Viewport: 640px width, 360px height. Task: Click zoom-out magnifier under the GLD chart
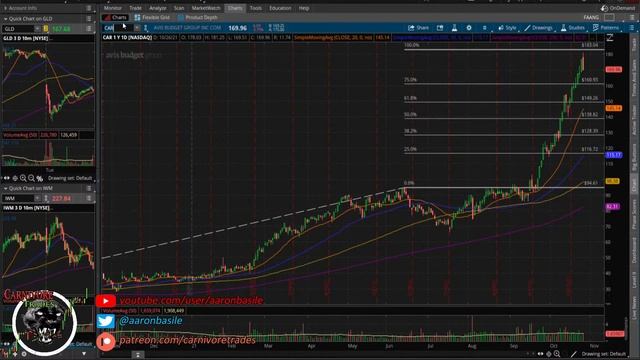pos(31,178)
